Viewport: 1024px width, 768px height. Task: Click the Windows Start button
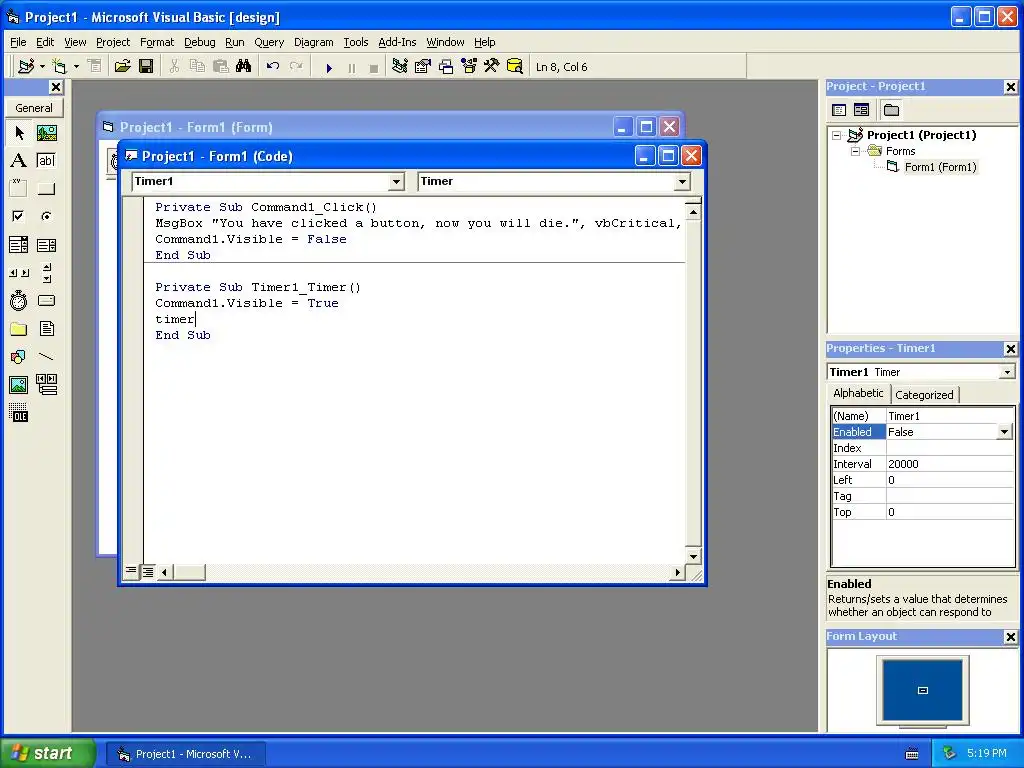click(48, 753)
